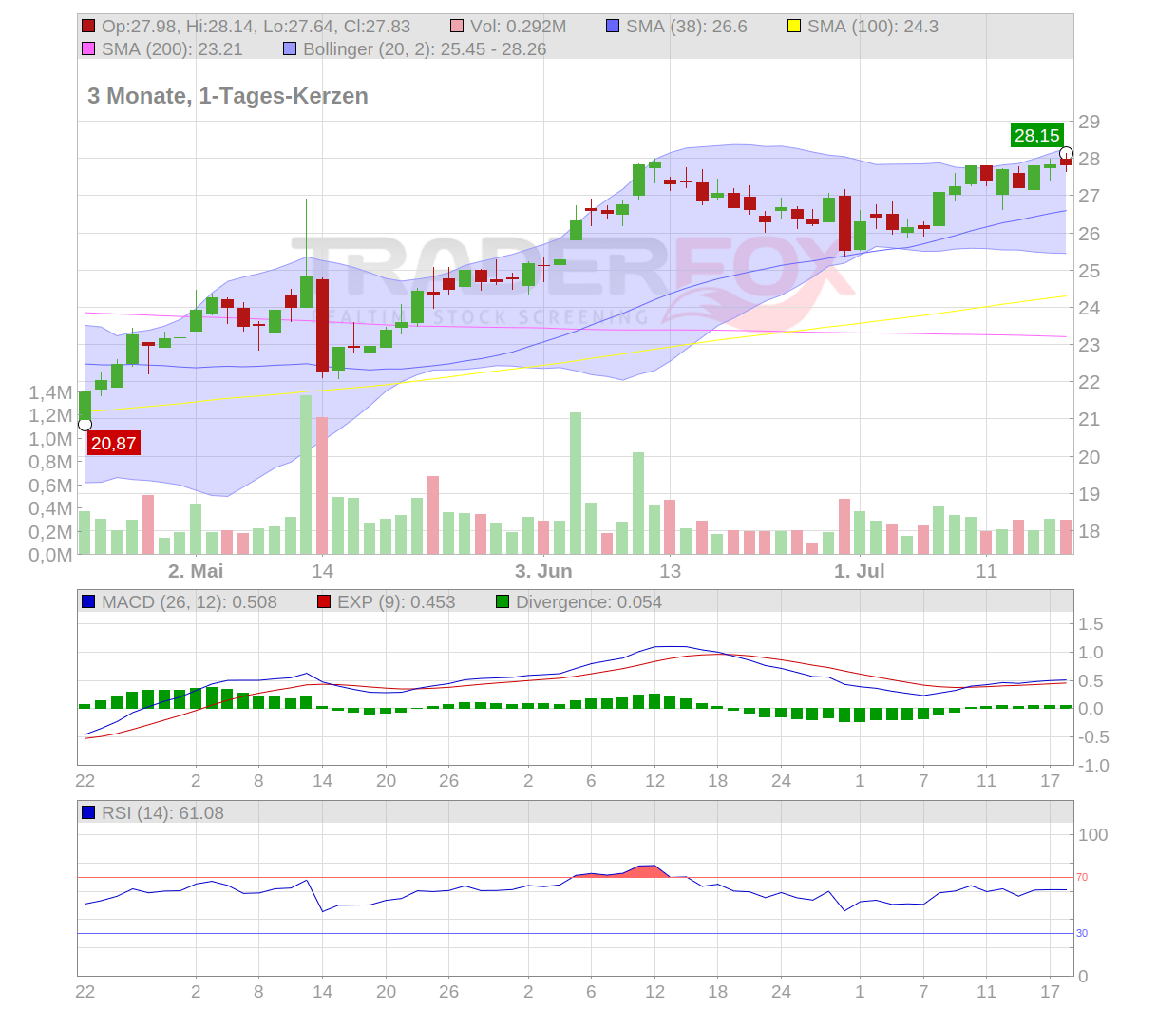Click the '2. Mai' date label
Screen dimensions: 1176x1010
tap(196, 571)
